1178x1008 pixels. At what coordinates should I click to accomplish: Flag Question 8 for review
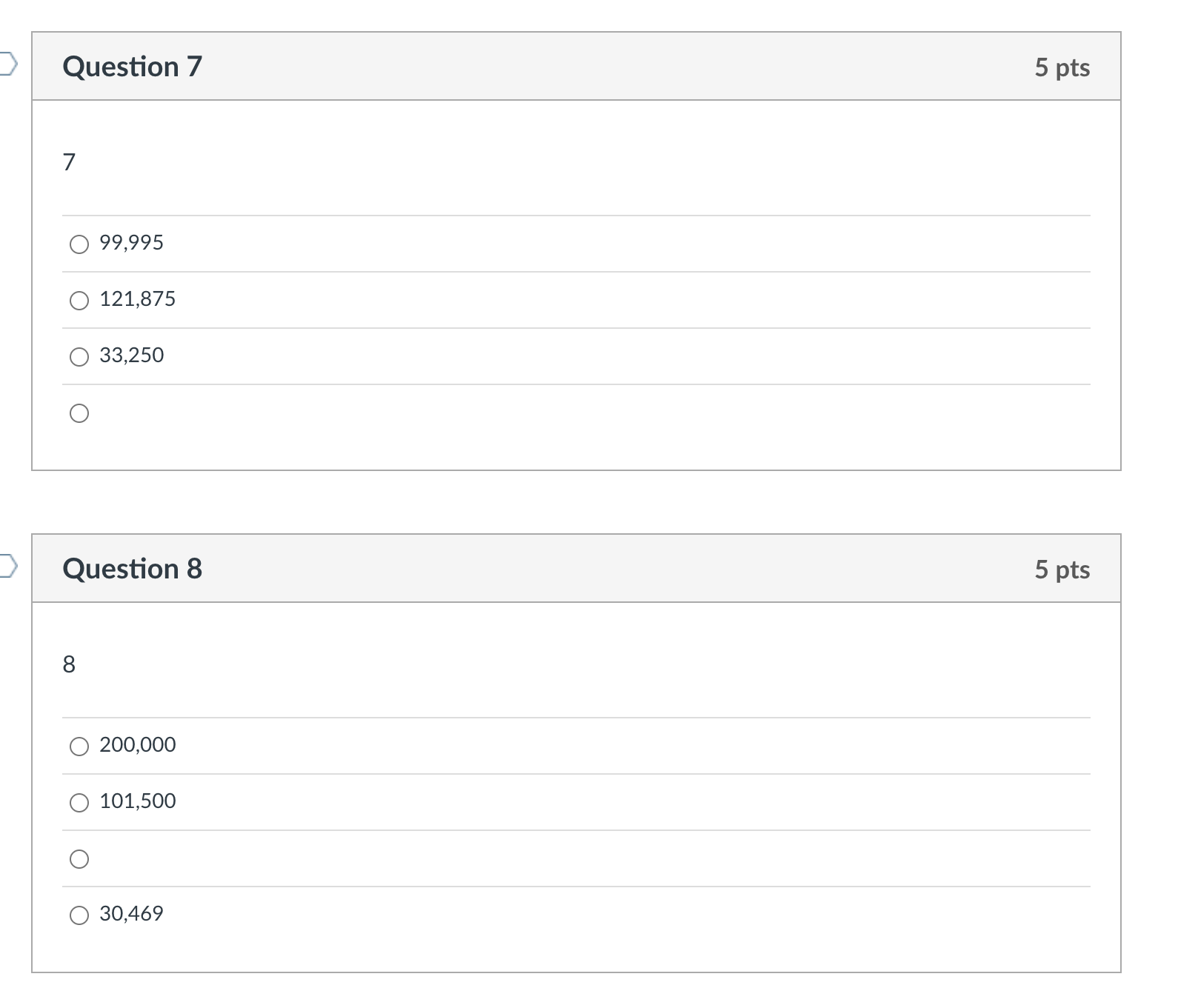[7, 567]
